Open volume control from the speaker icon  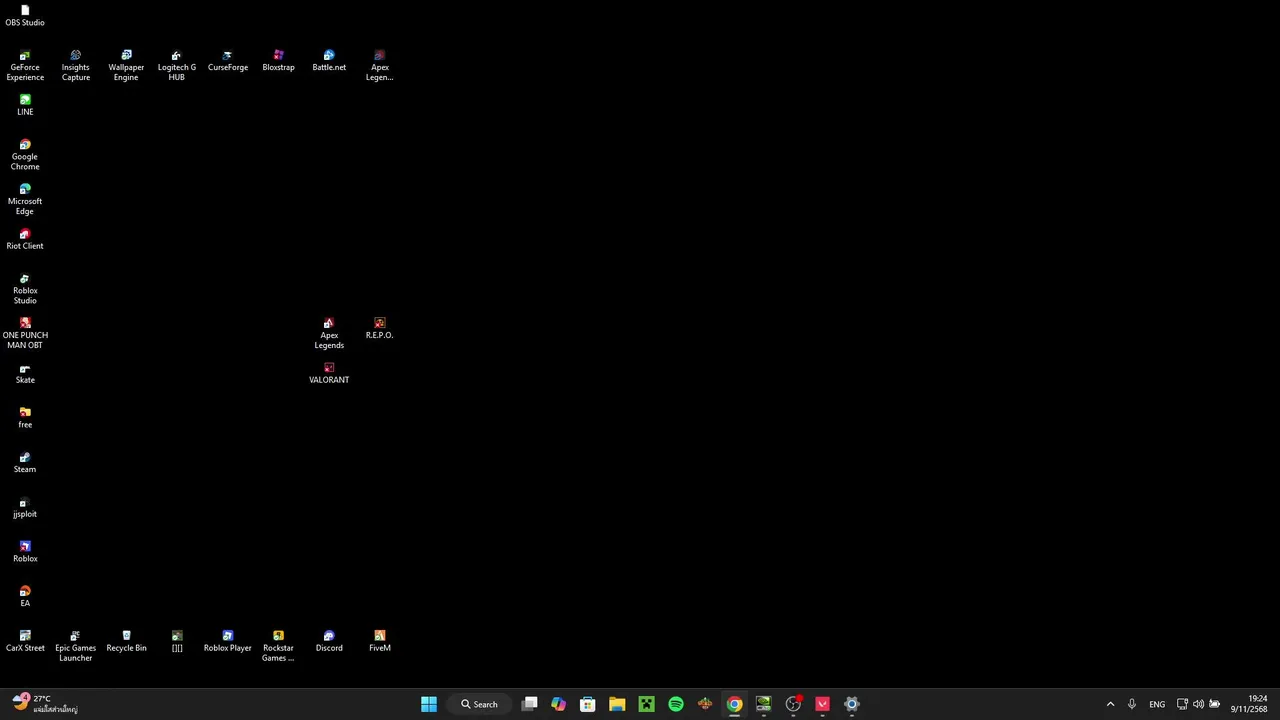[1198, 704]
